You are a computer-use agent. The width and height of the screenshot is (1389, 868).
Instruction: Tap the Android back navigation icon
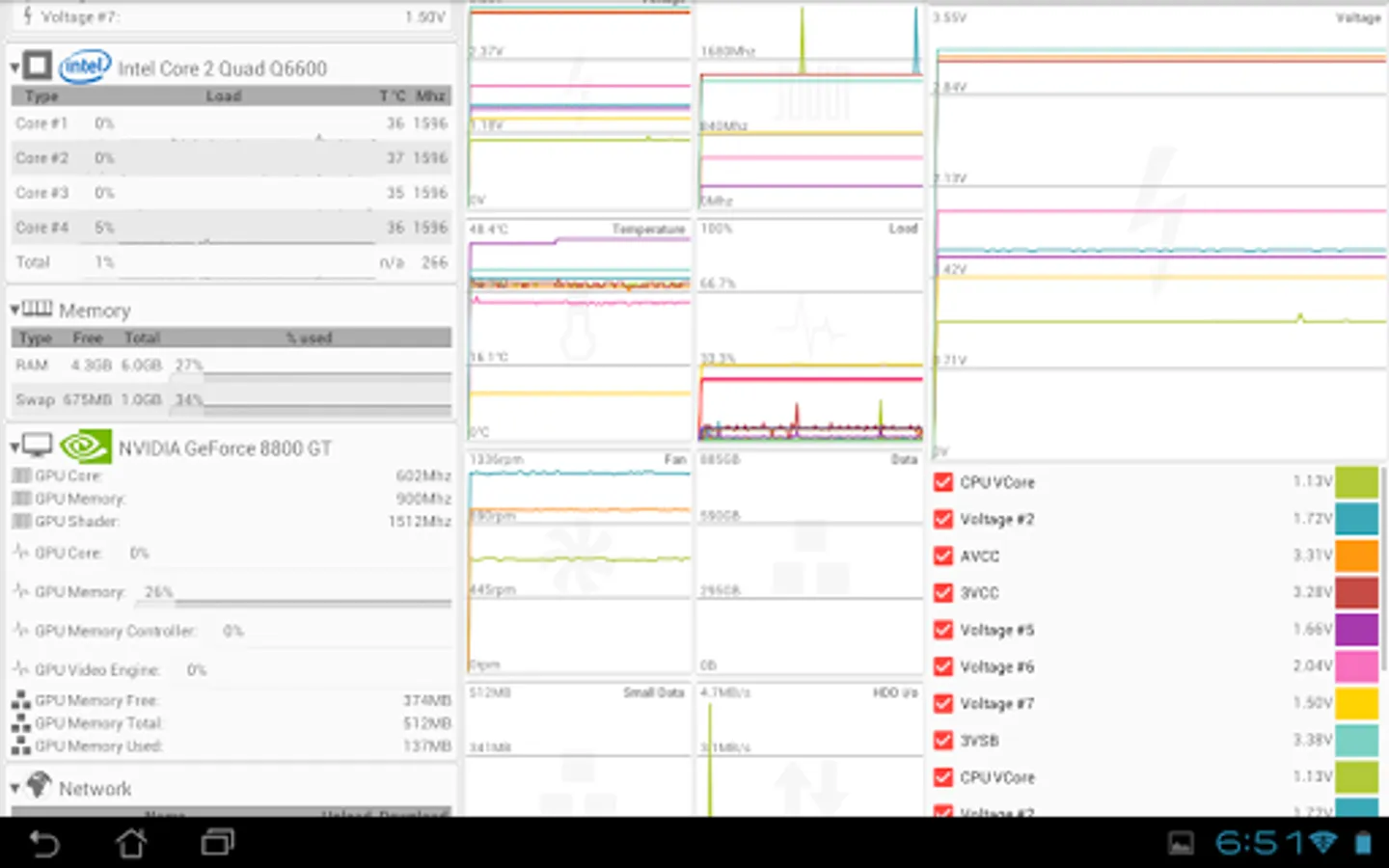pos(43,844)
